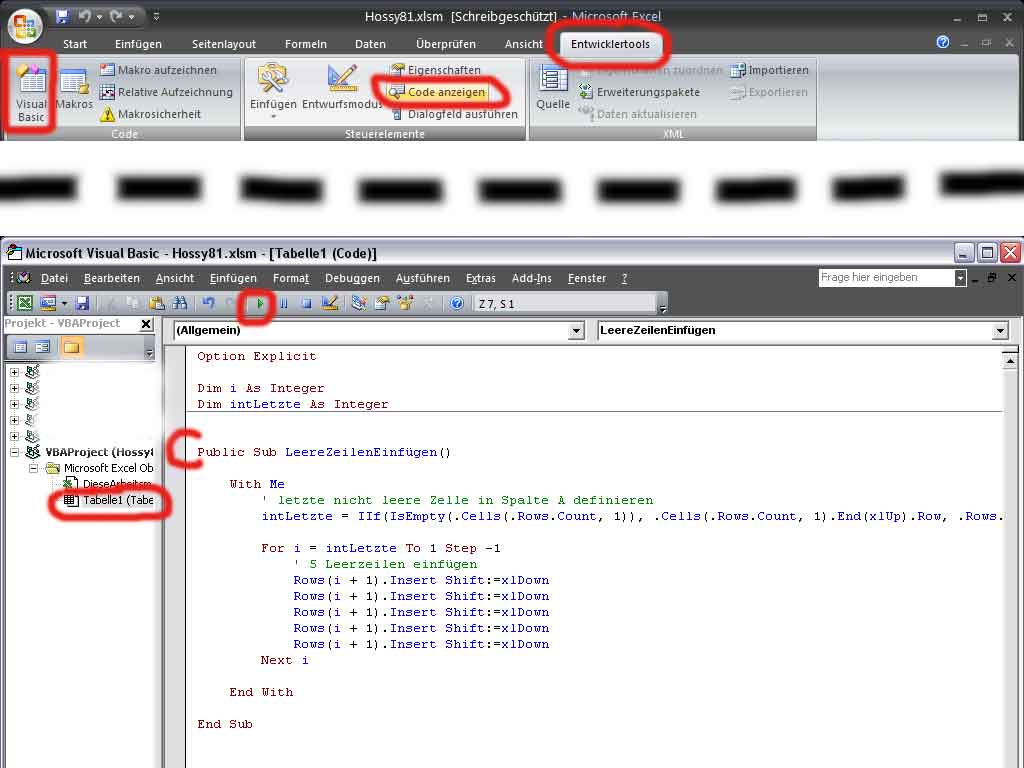The height and width of the screenshot is (768, 1024).
Task: Open VBA help with the question mark icon
Action: point(457,303)
